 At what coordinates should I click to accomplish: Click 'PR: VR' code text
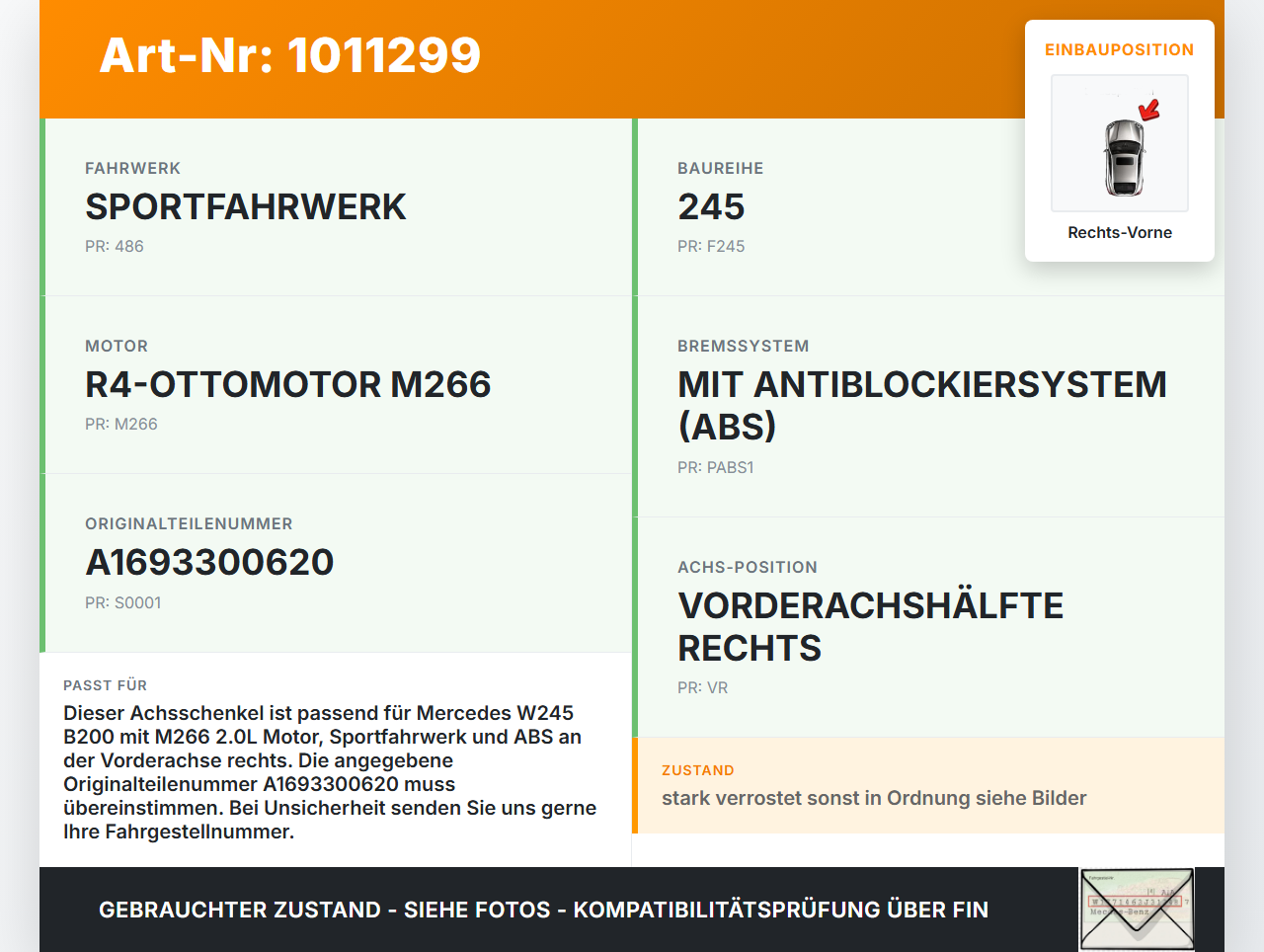pyautogui.click(x=703, y=688)
